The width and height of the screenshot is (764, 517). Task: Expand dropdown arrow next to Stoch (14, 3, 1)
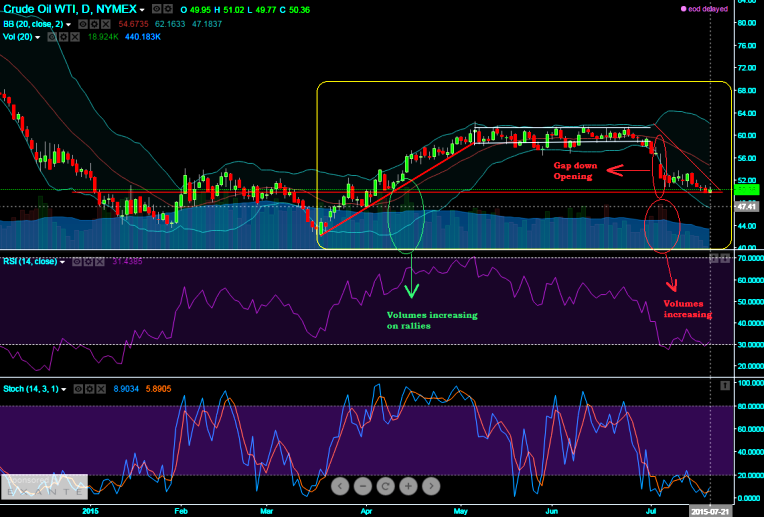pos(64,389)
